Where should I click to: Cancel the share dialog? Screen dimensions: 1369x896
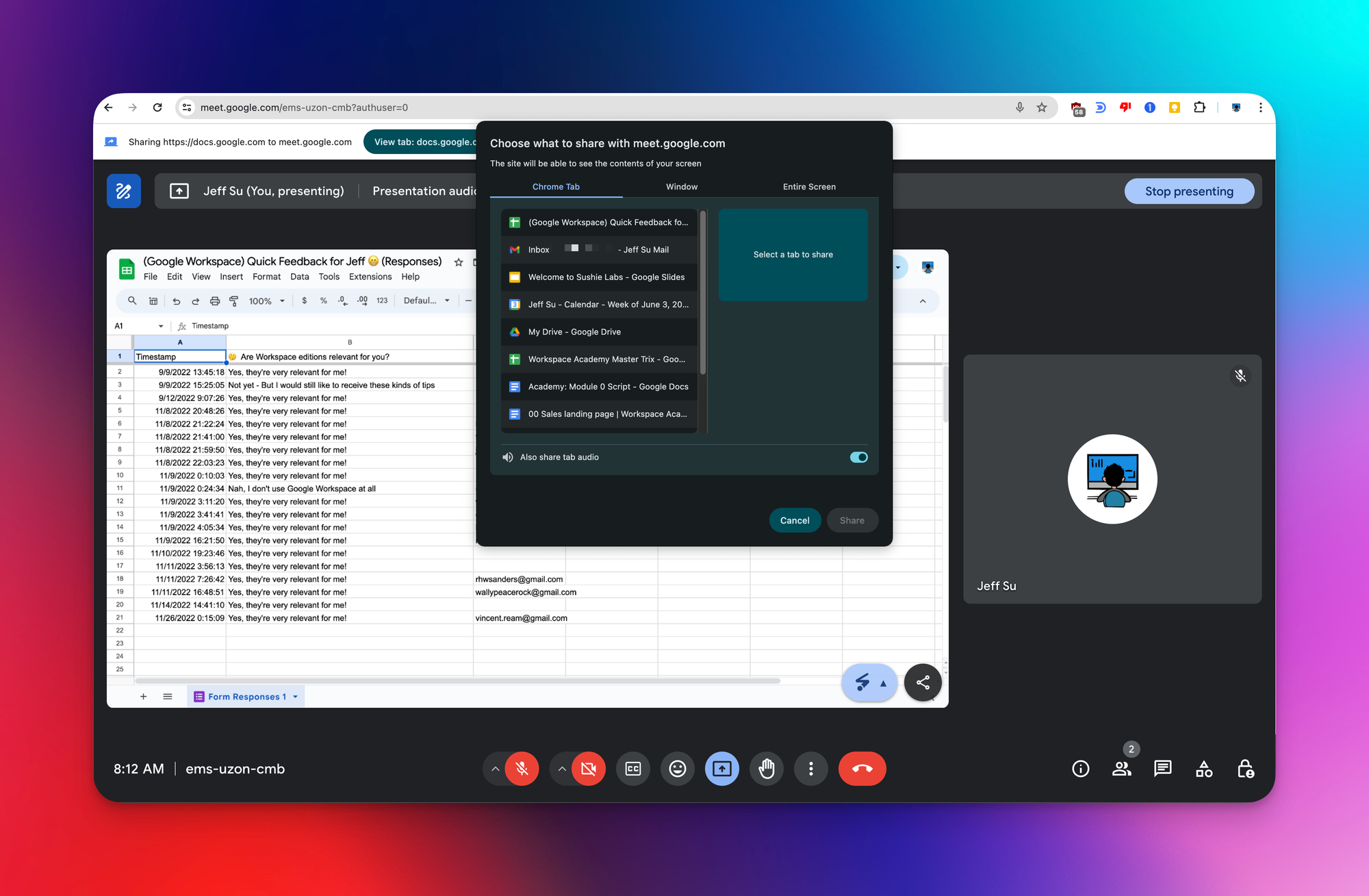795,520
